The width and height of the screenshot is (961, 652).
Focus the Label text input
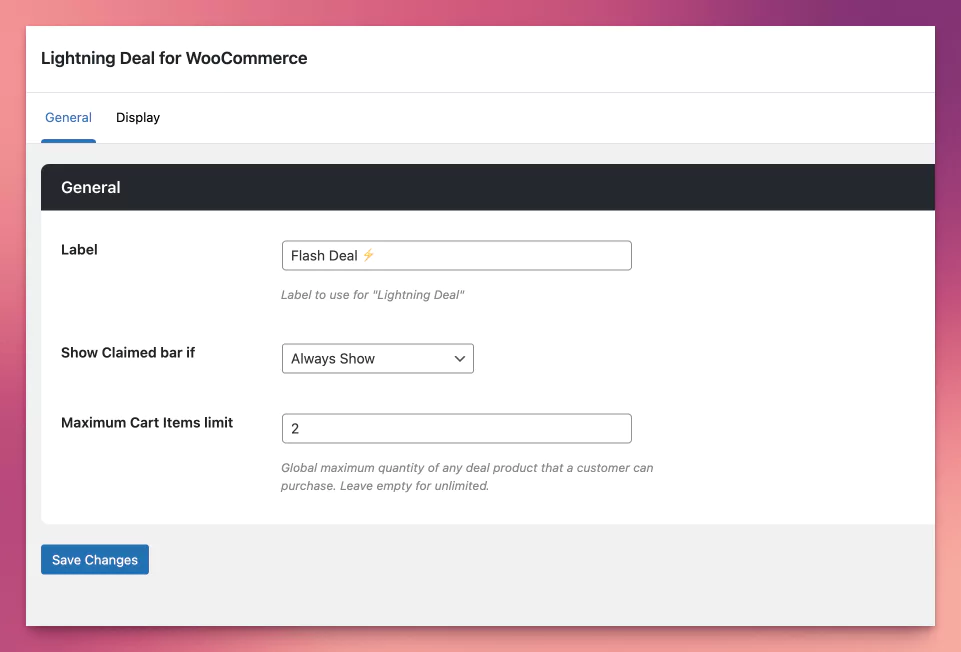tap(500, 255)
